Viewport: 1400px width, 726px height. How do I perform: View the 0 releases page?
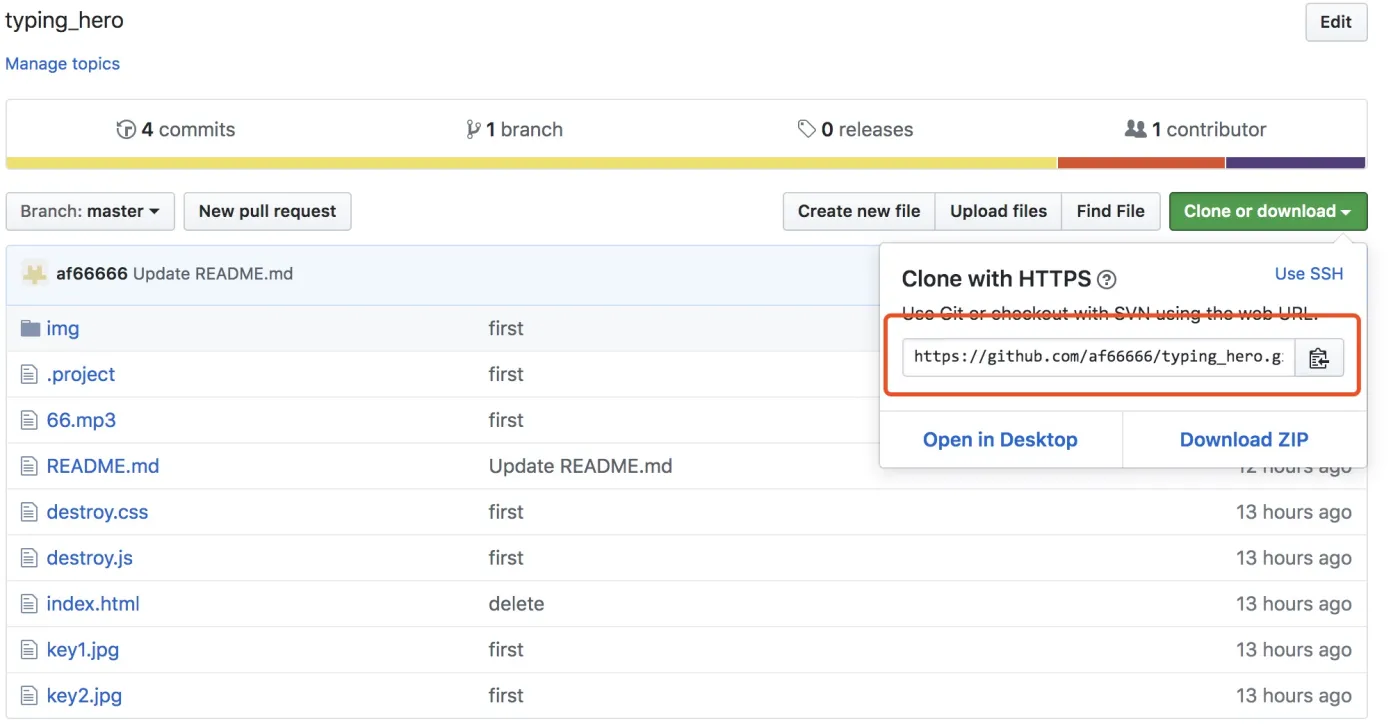pos(856,130)
